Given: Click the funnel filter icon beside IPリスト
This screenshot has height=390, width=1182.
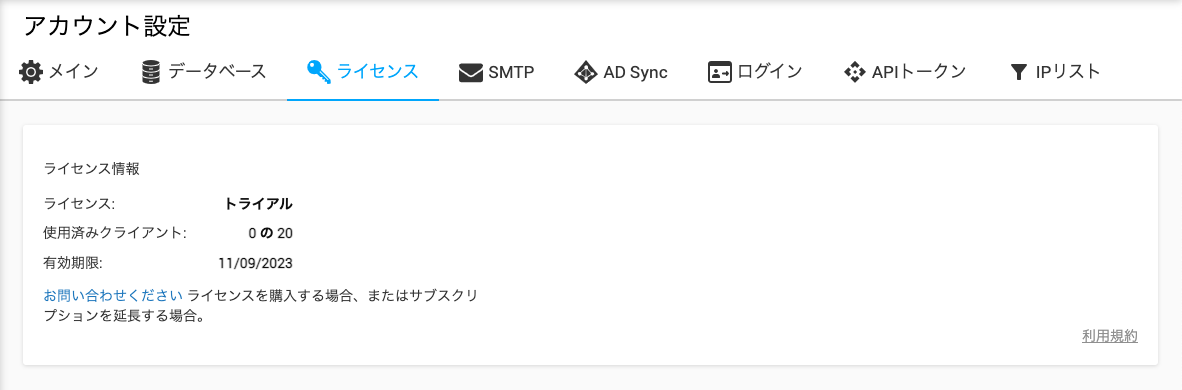Looking at the screenshot, I should coord(1018,72).
